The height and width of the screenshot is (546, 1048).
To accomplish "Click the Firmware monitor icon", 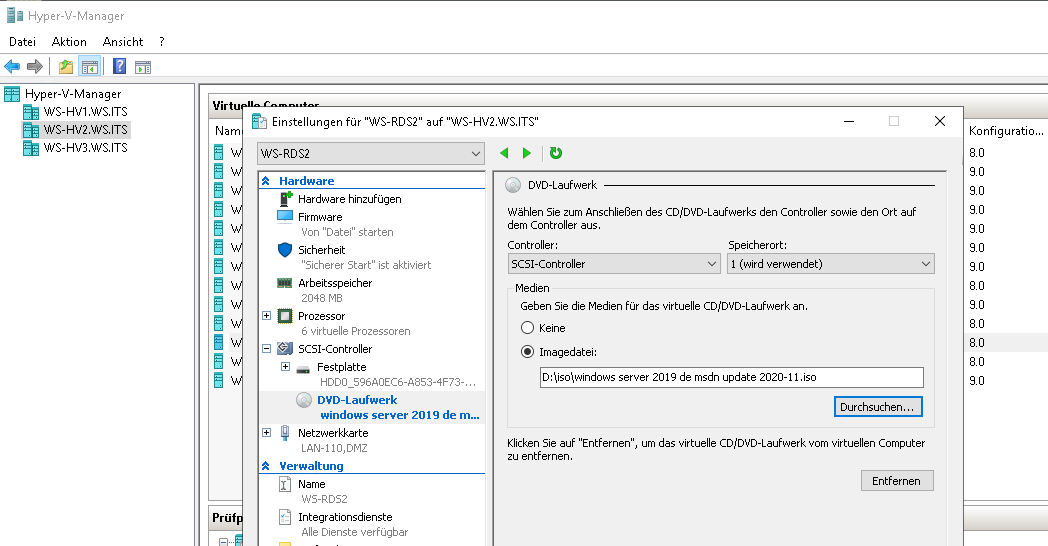I will point(285,217).
